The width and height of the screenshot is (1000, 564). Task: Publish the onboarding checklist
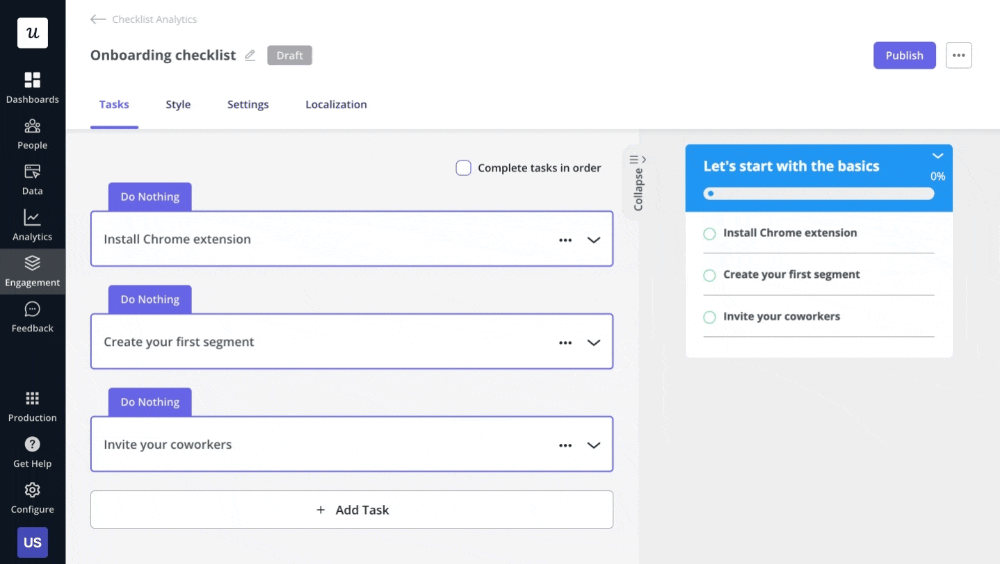pos(904,56)
